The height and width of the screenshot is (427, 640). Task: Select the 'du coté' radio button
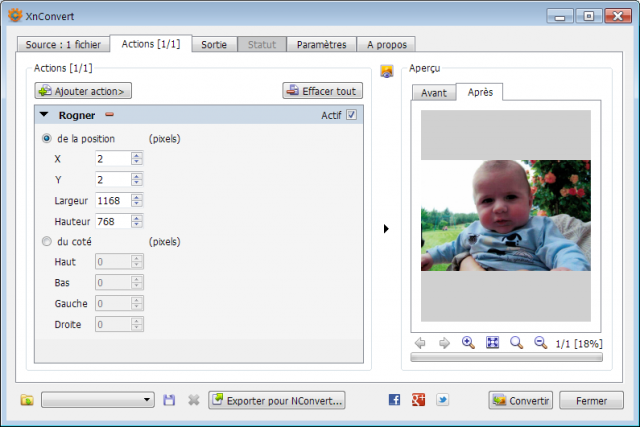pyautogui.click(x=47, y=241)
